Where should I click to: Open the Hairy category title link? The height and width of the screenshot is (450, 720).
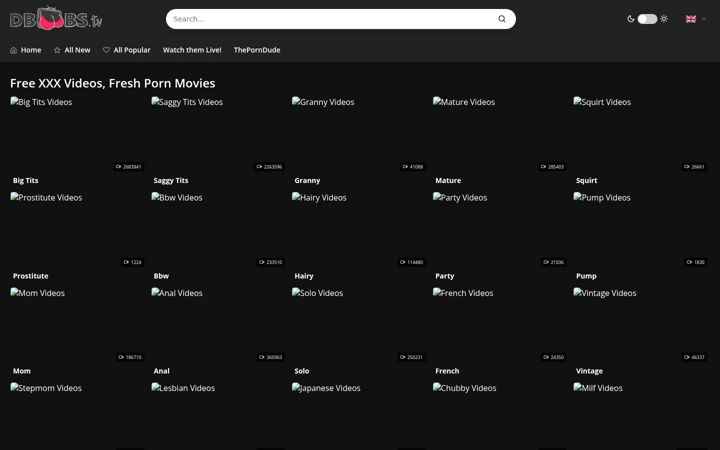[304, 276]
